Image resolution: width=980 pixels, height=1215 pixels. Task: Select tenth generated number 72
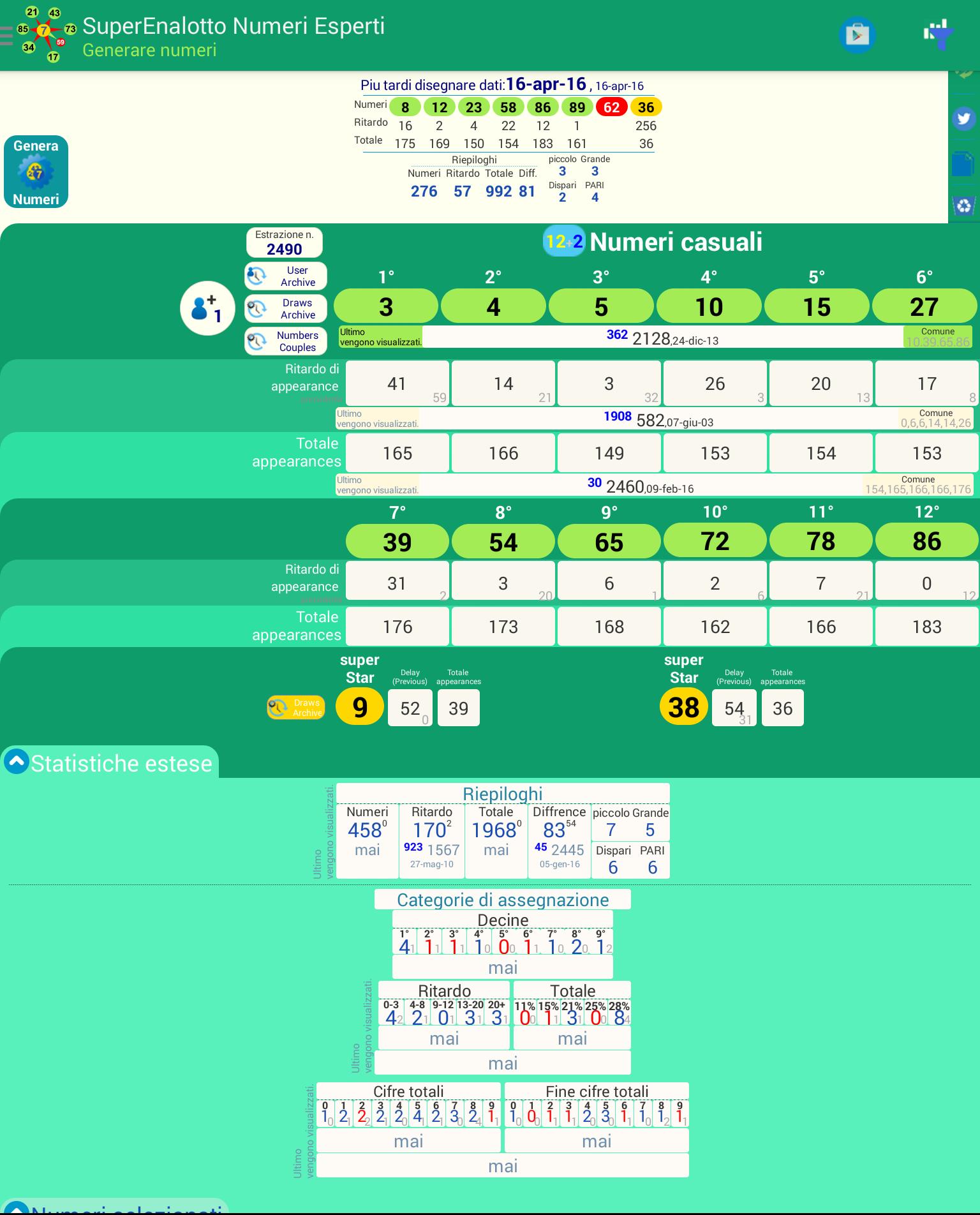pos(715,541)
